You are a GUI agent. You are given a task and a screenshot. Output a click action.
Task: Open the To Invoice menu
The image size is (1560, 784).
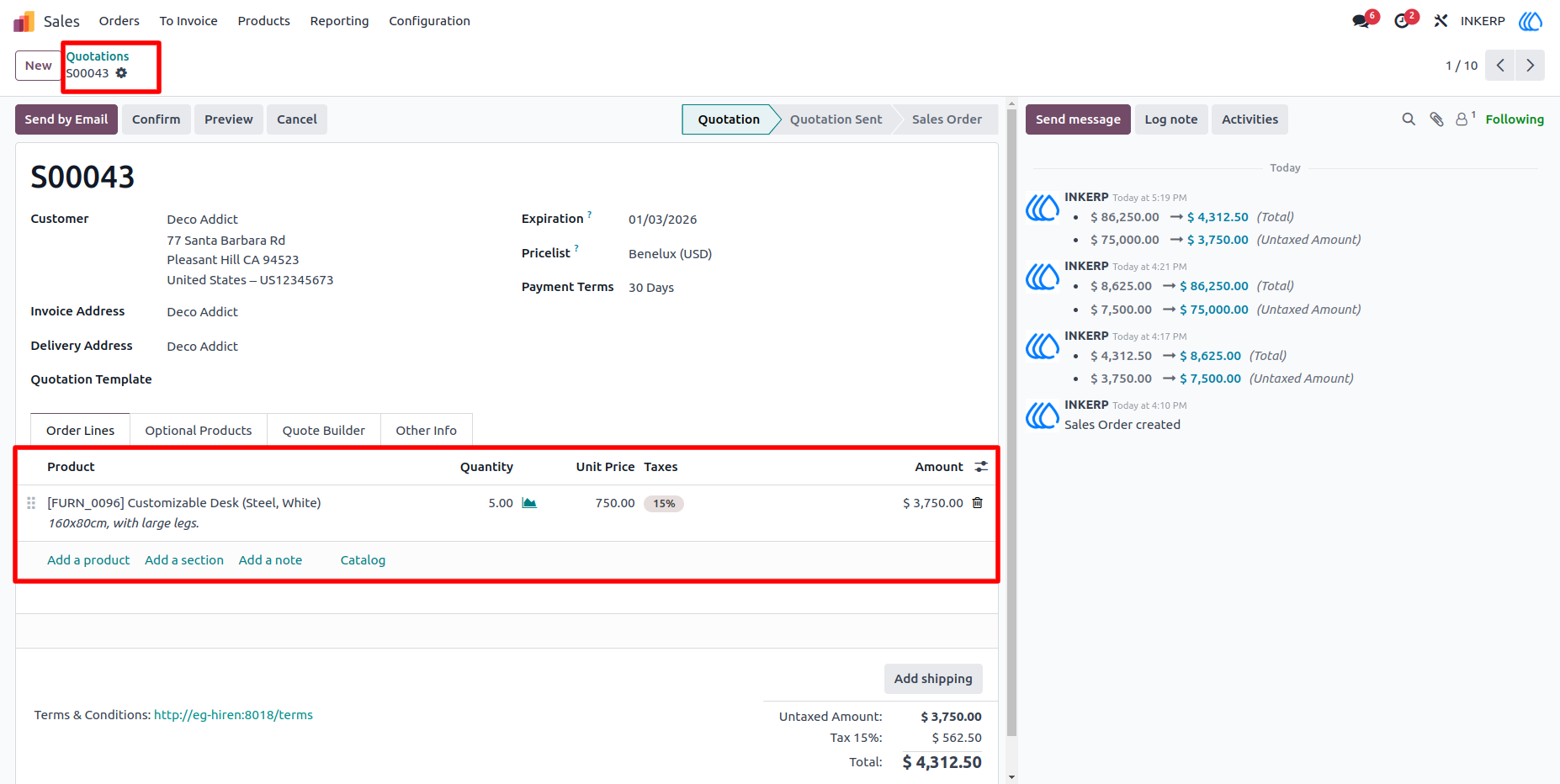[188, 21]
